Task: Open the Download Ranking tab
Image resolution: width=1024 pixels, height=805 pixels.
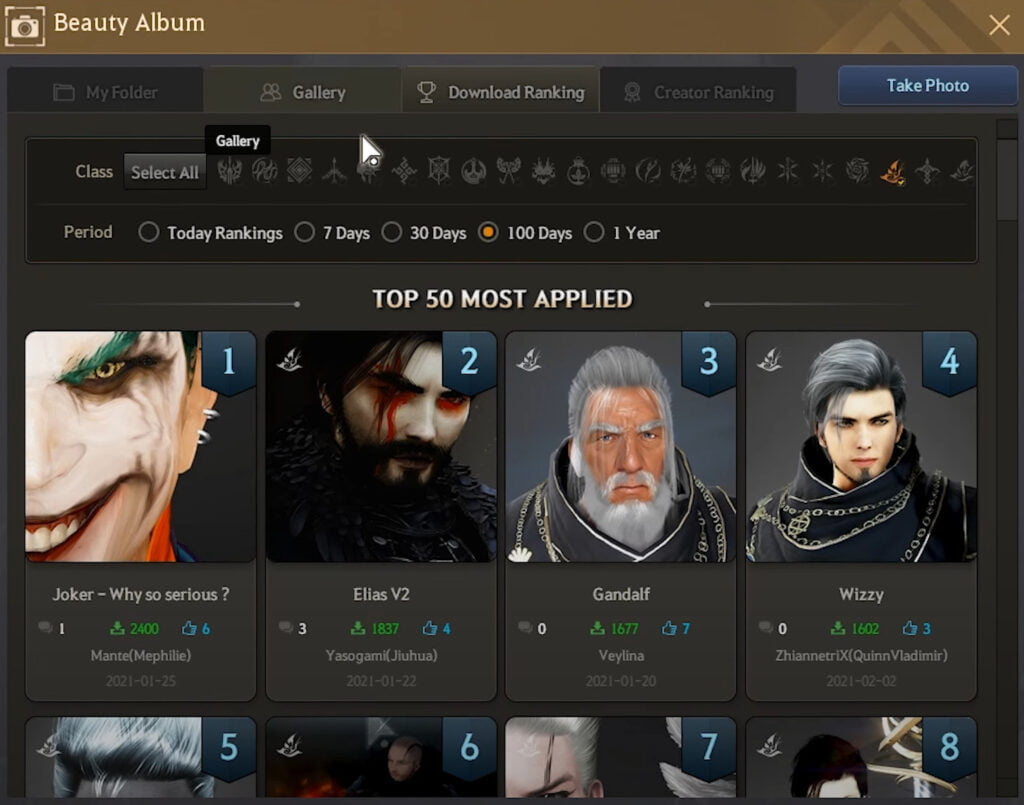Action: (x=501, y=90)
